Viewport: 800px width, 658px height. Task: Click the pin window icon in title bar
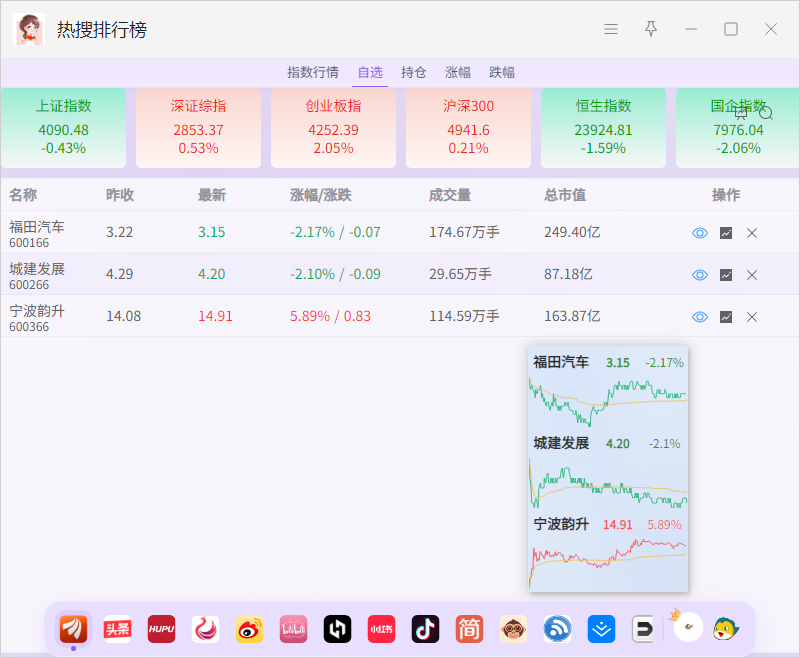pos(651,29)
